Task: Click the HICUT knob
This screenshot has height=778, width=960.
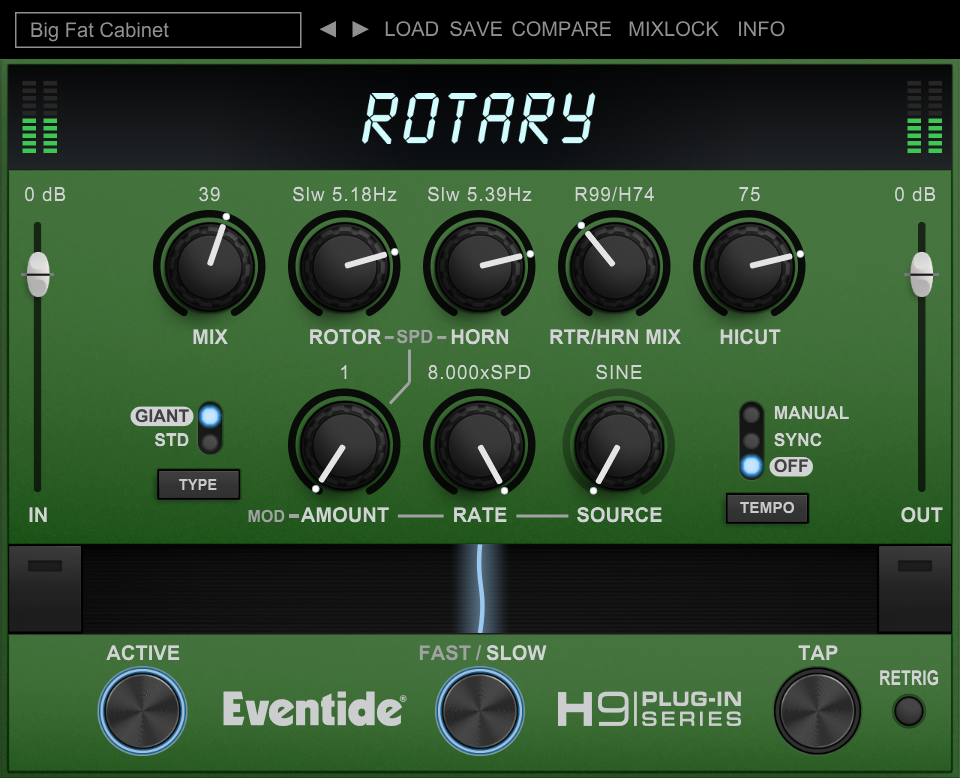Action: 749,266
